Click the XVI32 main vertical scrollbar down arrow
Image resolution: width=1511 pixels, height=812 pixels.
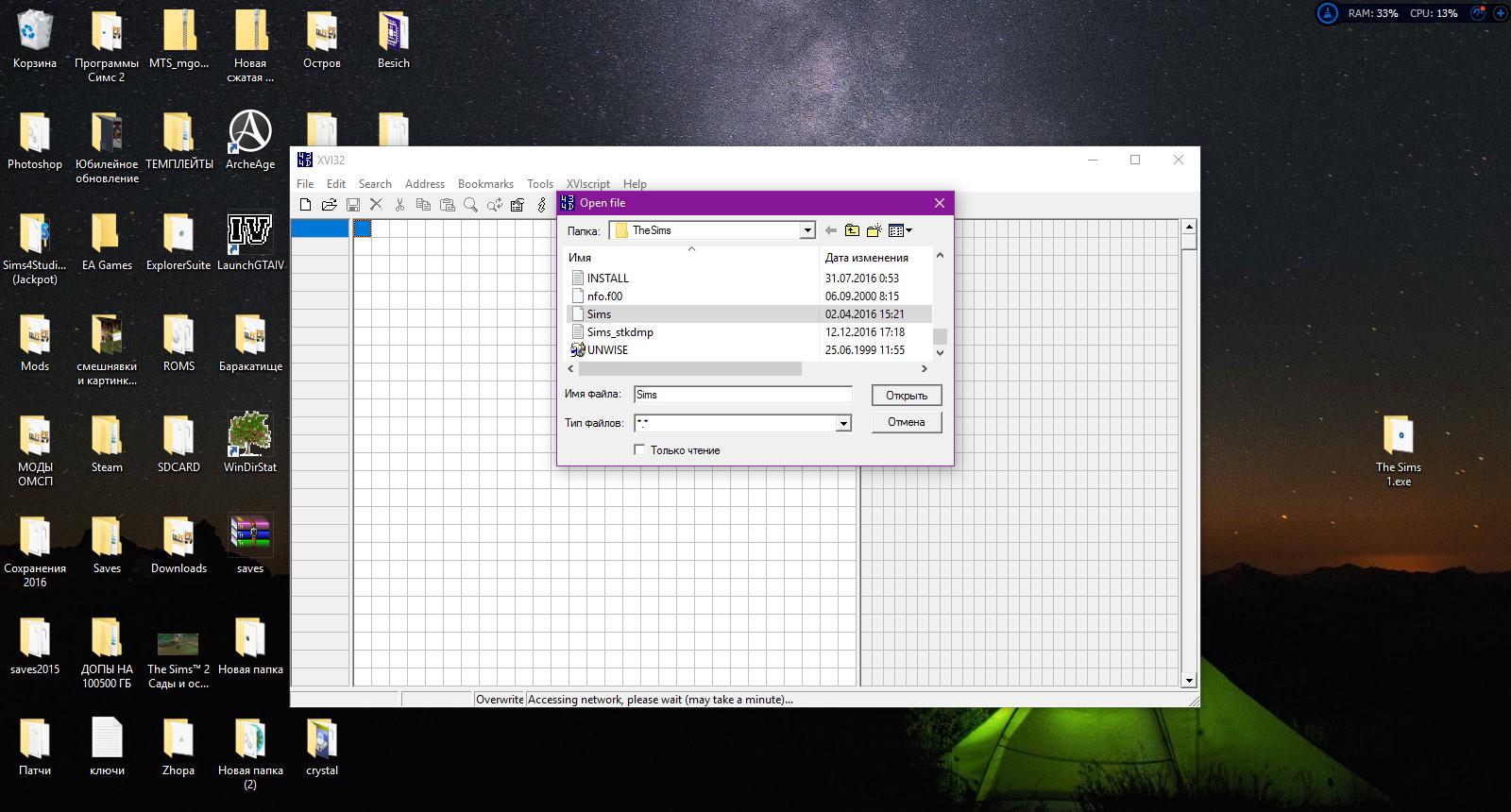click(1189, 680)
